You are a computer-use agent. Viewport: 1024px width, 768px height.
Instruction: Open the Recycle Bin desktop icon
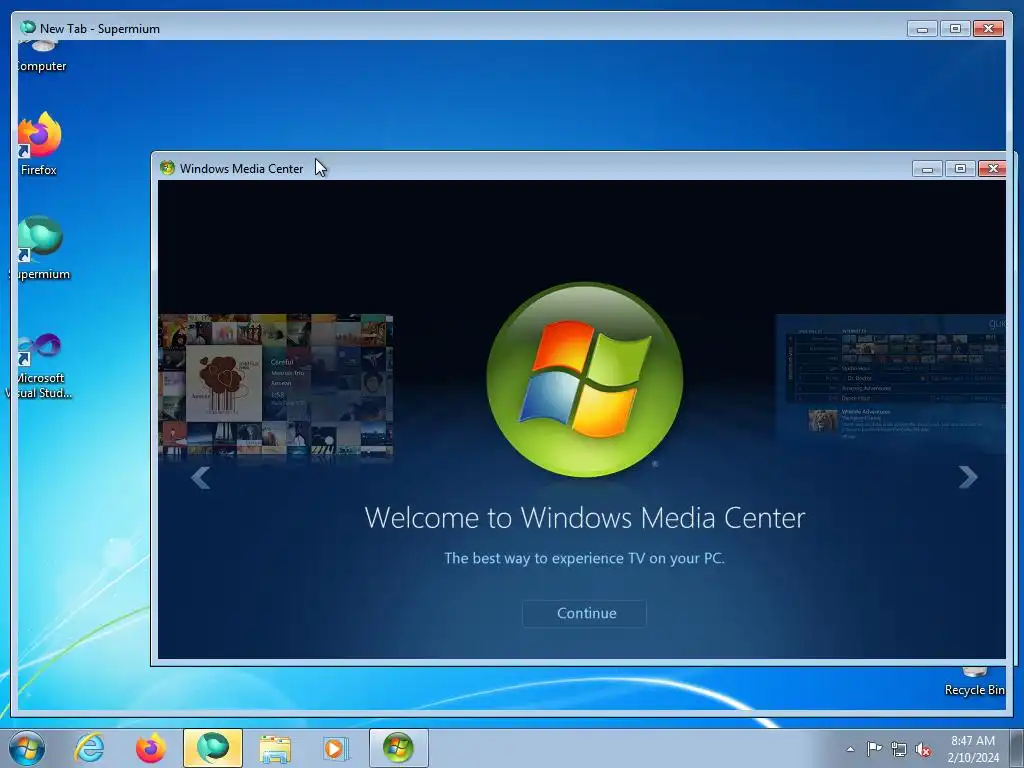pos(974,682)
